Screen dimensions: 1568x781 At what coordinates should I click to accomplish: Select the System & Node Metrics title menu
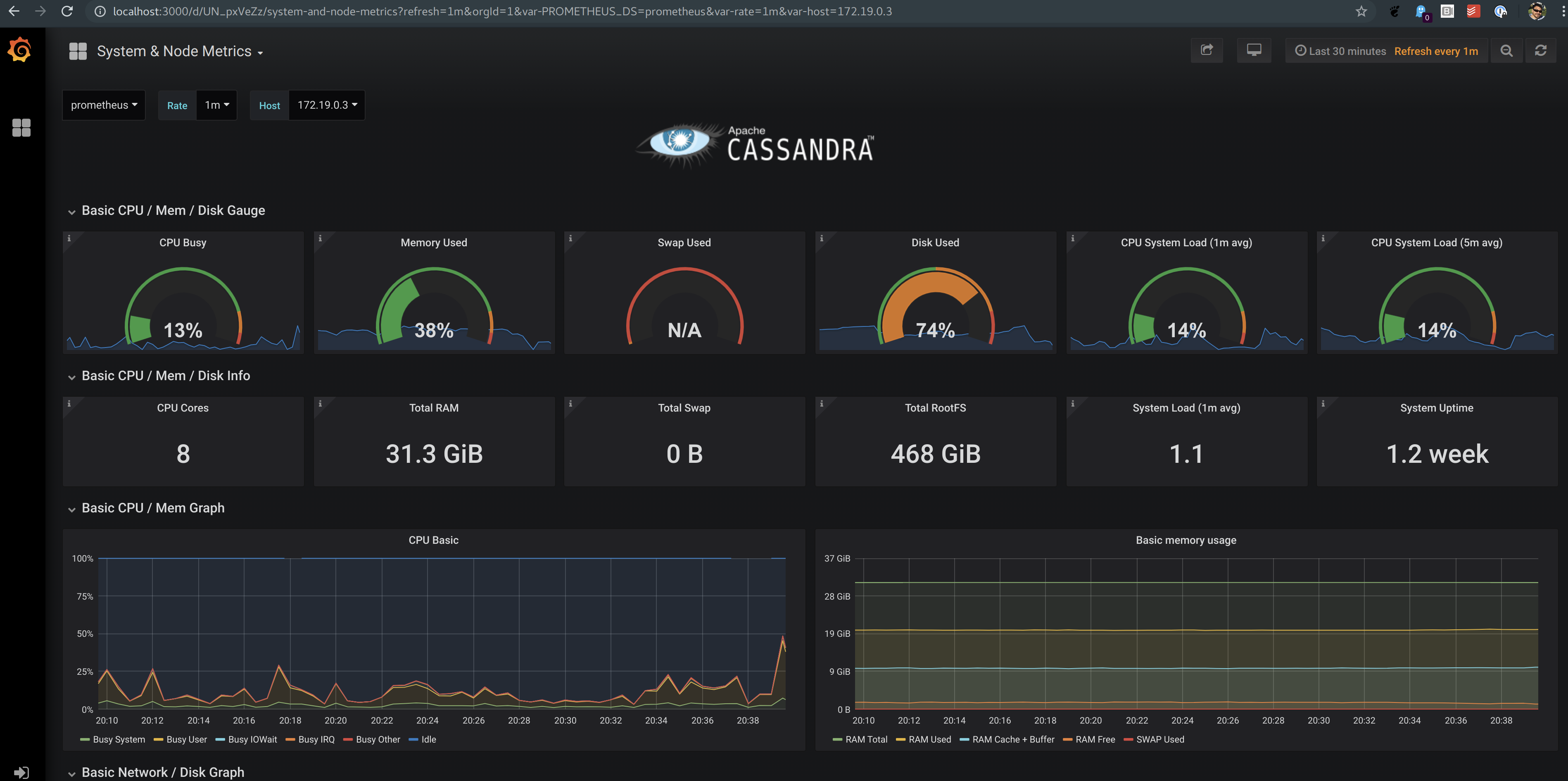(x=181, y=50)
